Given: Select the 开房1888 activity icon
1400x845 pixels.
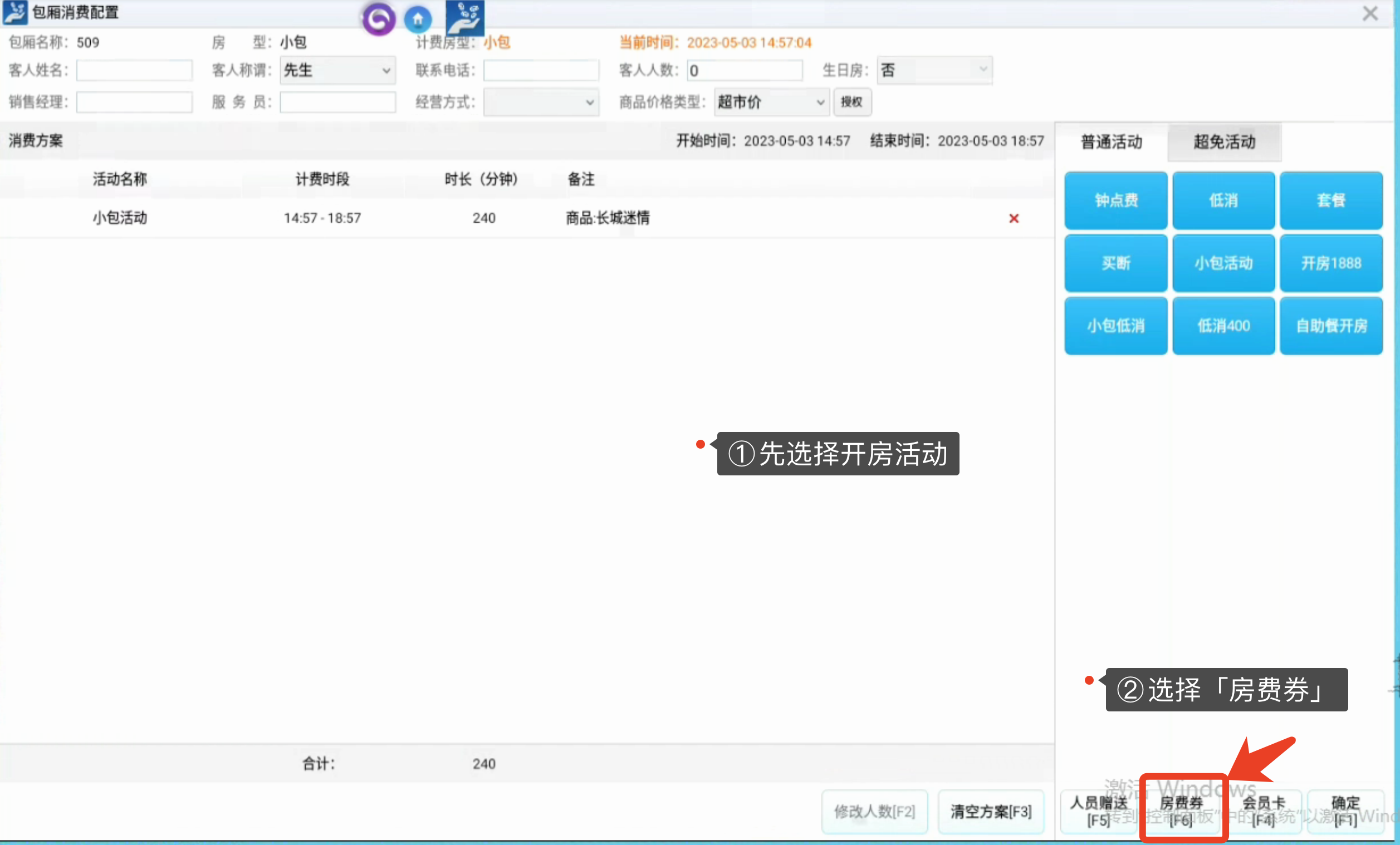Looking at the screenshot, I should [1331, 263].
